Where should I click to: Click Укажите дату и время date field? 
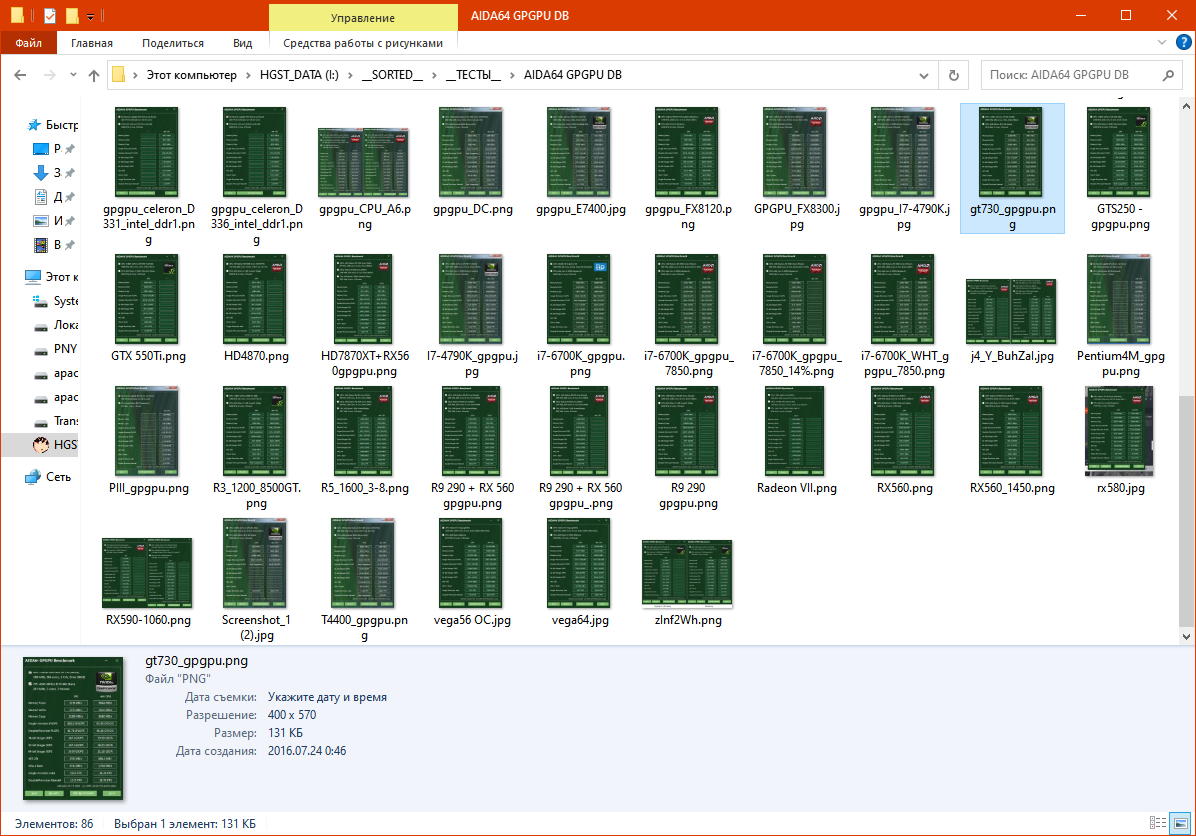[x=327, y=697]
